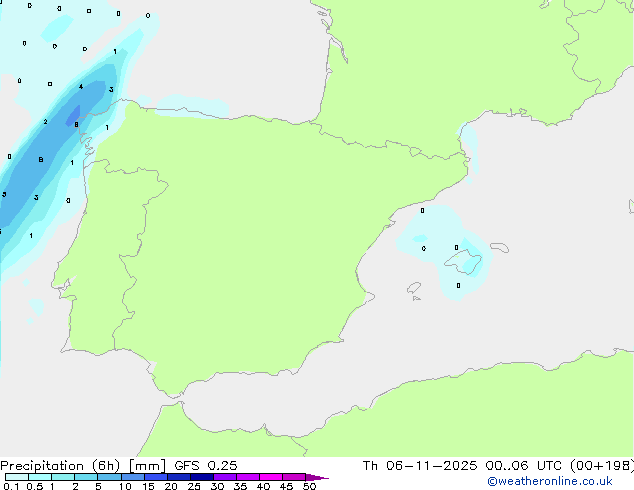
Task: Click the '00..06 UTC' time range text
Action: coord(524,466)
